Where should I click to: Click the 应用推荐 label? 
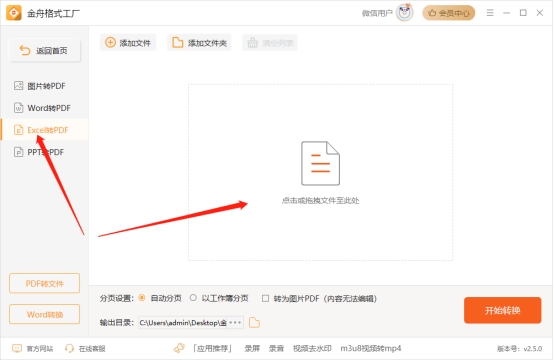[212, 348]
